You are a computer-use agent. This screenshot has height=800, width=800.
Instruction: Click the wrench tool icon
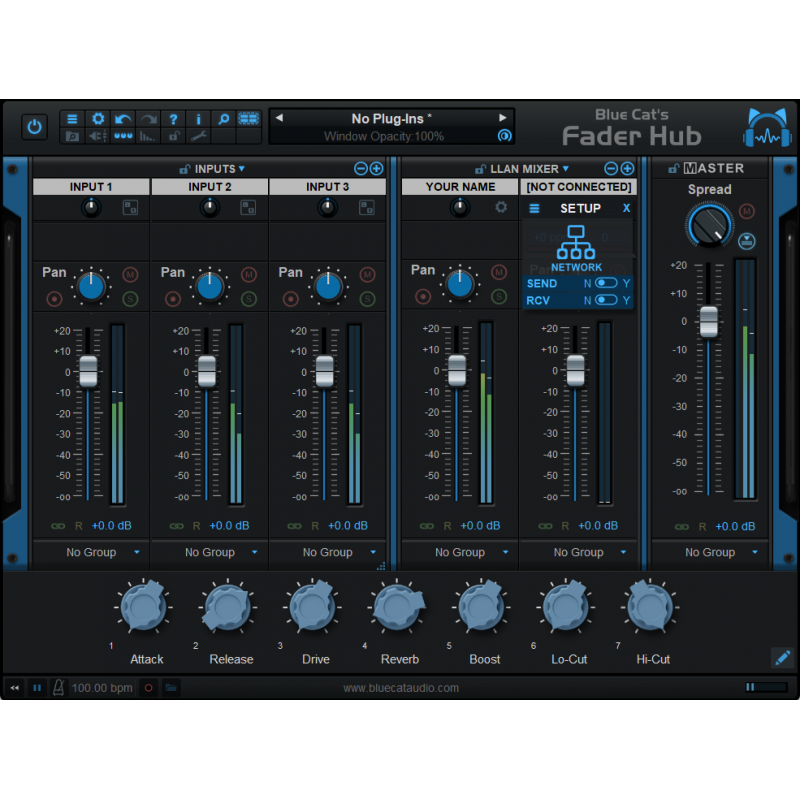click(x=197, y=136)
